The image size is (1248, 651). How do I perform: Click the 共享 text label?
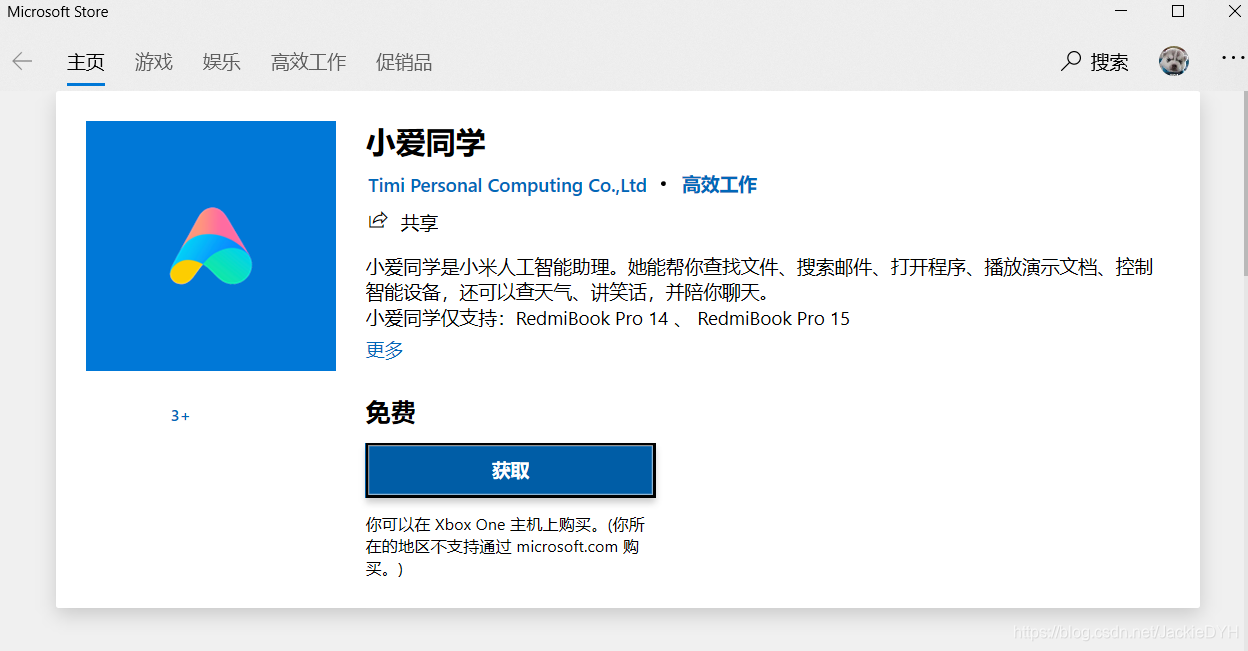[419, 223]
